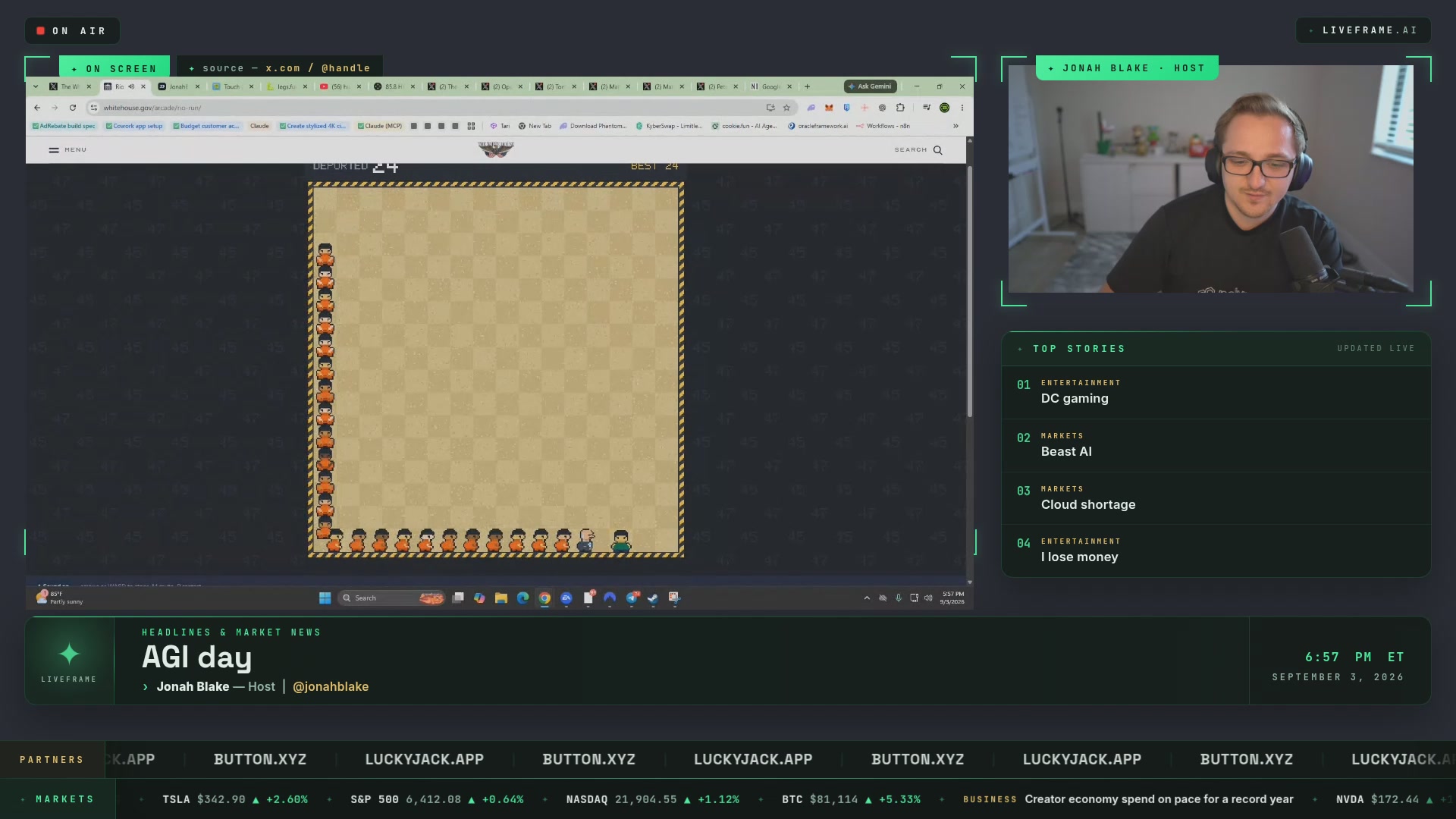Click the install app icon in address bar
Viewport: 1456px width, 819px height.
coord(770,108)
